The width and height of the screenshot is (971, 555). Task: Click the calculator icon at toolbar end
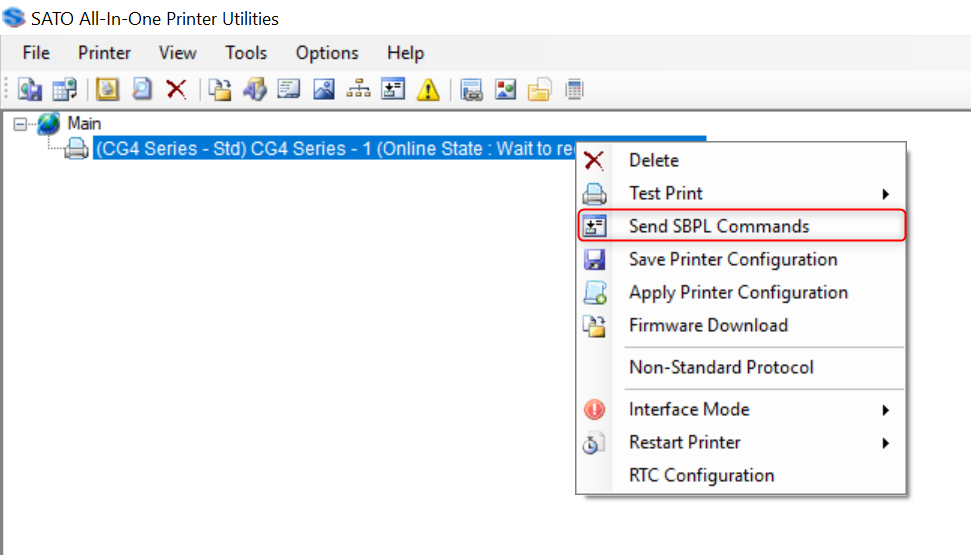pos(574,90)
